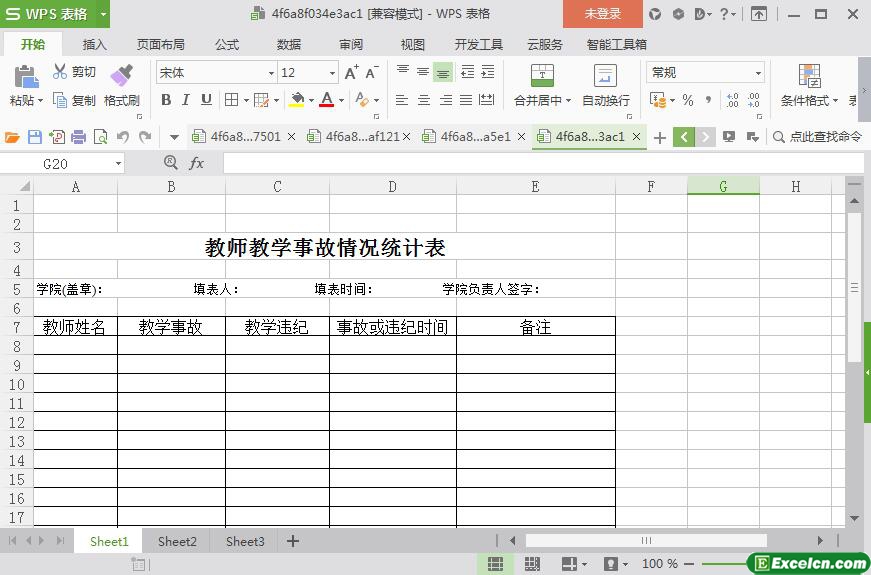
Task: Click the 点此查找命令 search box
Action: (818, 137)
